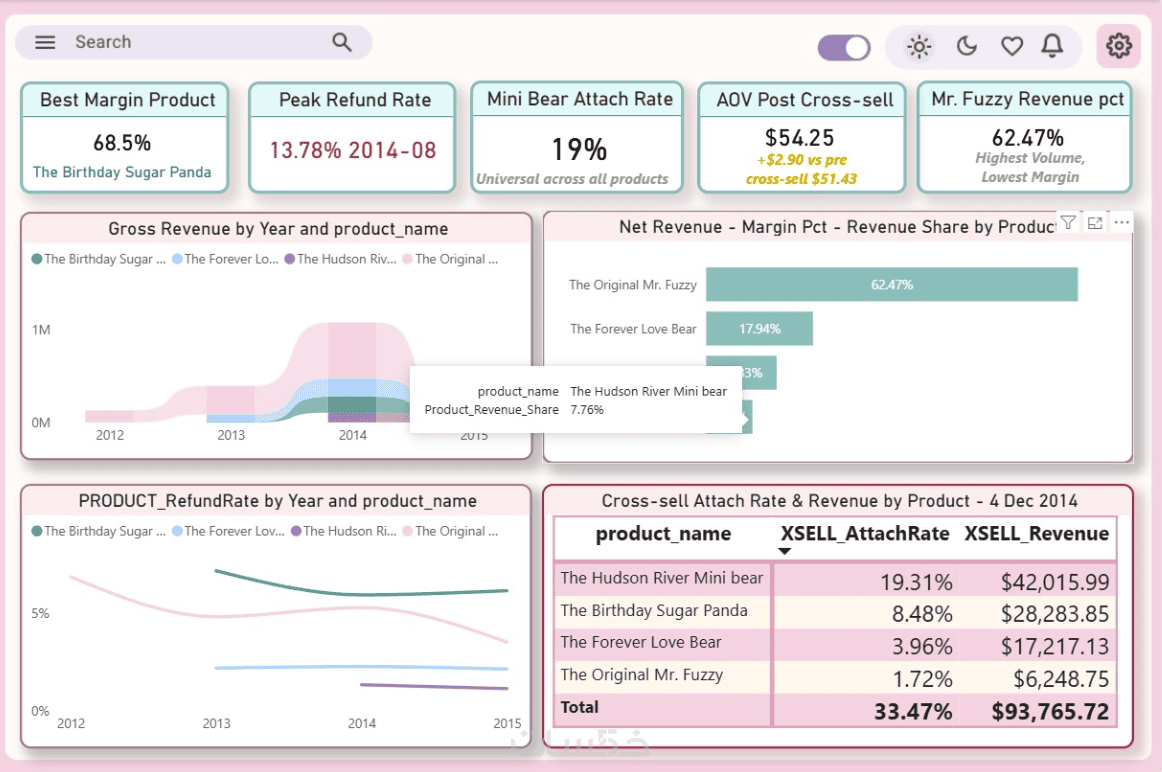The height and width of the screenshot is (772, 1162).
Task: Open the settings gear icon
Action: pos(1118,46)
